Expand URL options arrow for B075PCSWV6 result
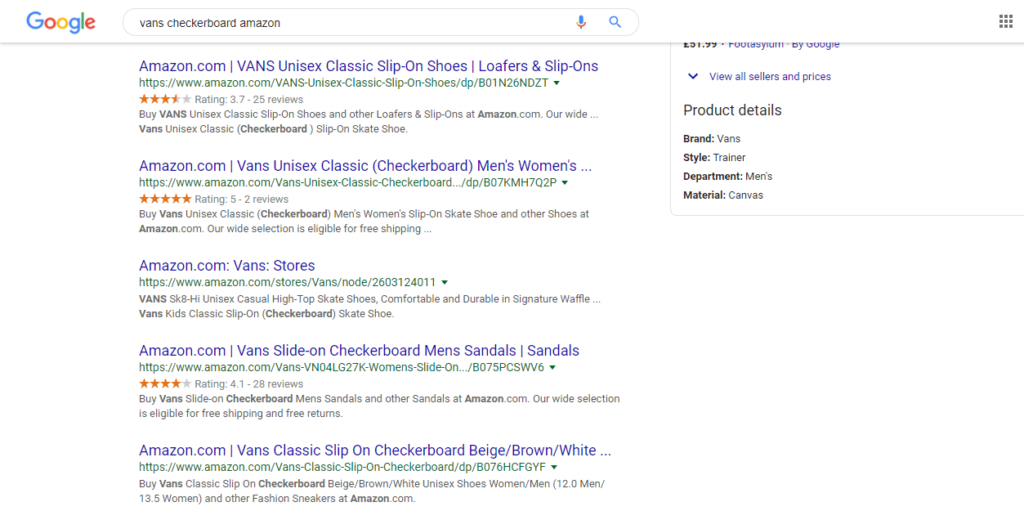This screenshot has height=520, width=1024. [x=552, y=367]
